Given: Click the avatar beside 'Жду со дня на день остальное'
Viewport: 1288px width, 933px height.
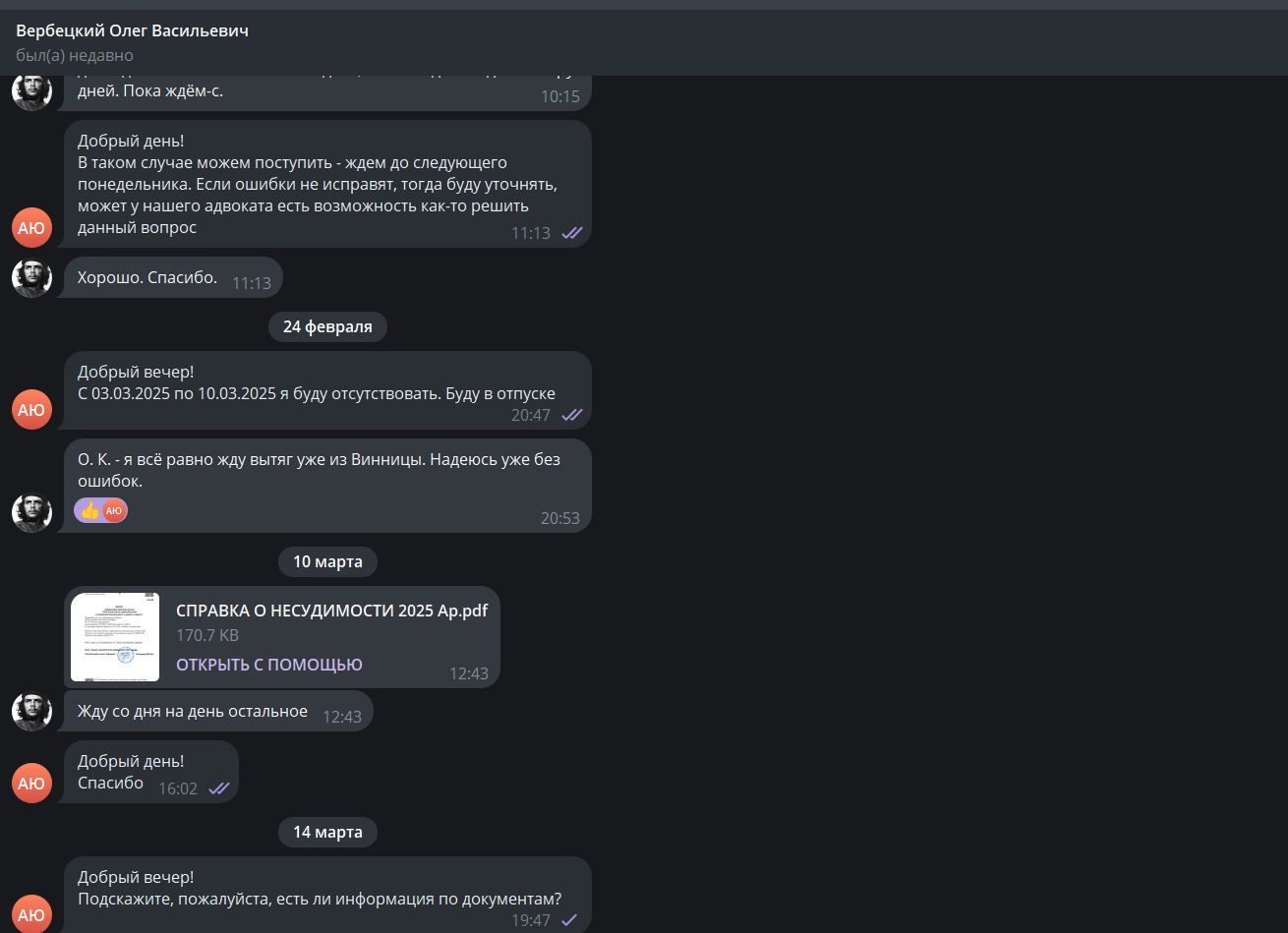Looking at the screenshot, I should coord(31,711).
